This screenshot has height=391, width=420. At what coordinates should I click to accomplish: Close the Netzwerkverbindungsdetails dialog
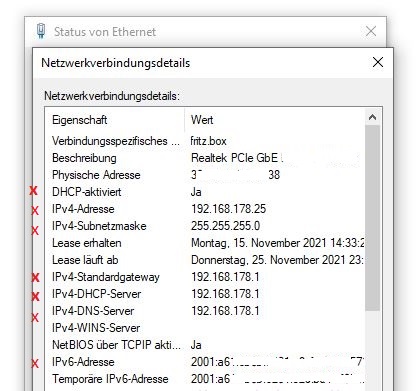[378, 62]
